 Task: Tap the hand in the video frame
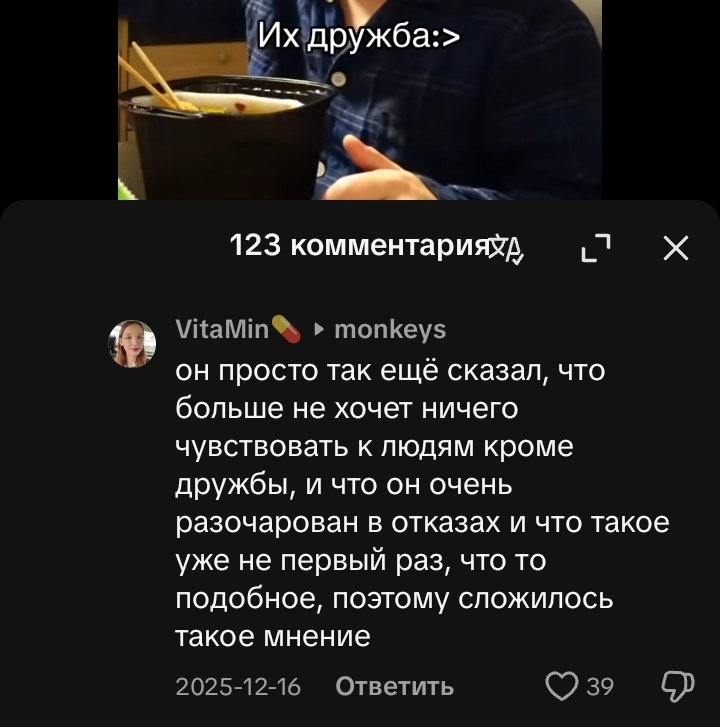pyautogui.click(x=387, y=170)
